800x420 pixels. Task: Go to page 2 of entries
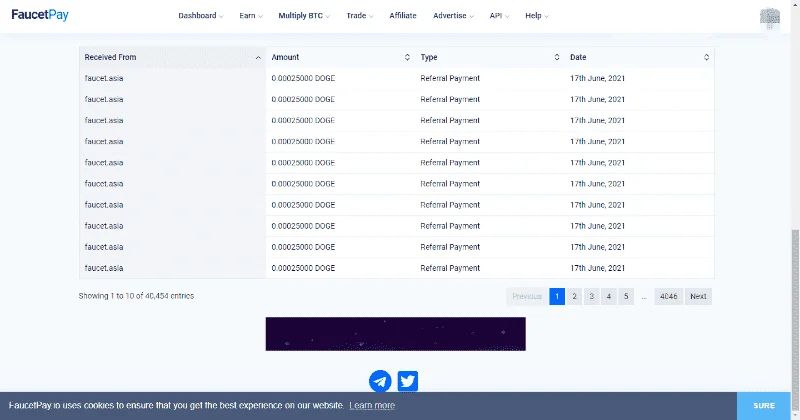574,297
